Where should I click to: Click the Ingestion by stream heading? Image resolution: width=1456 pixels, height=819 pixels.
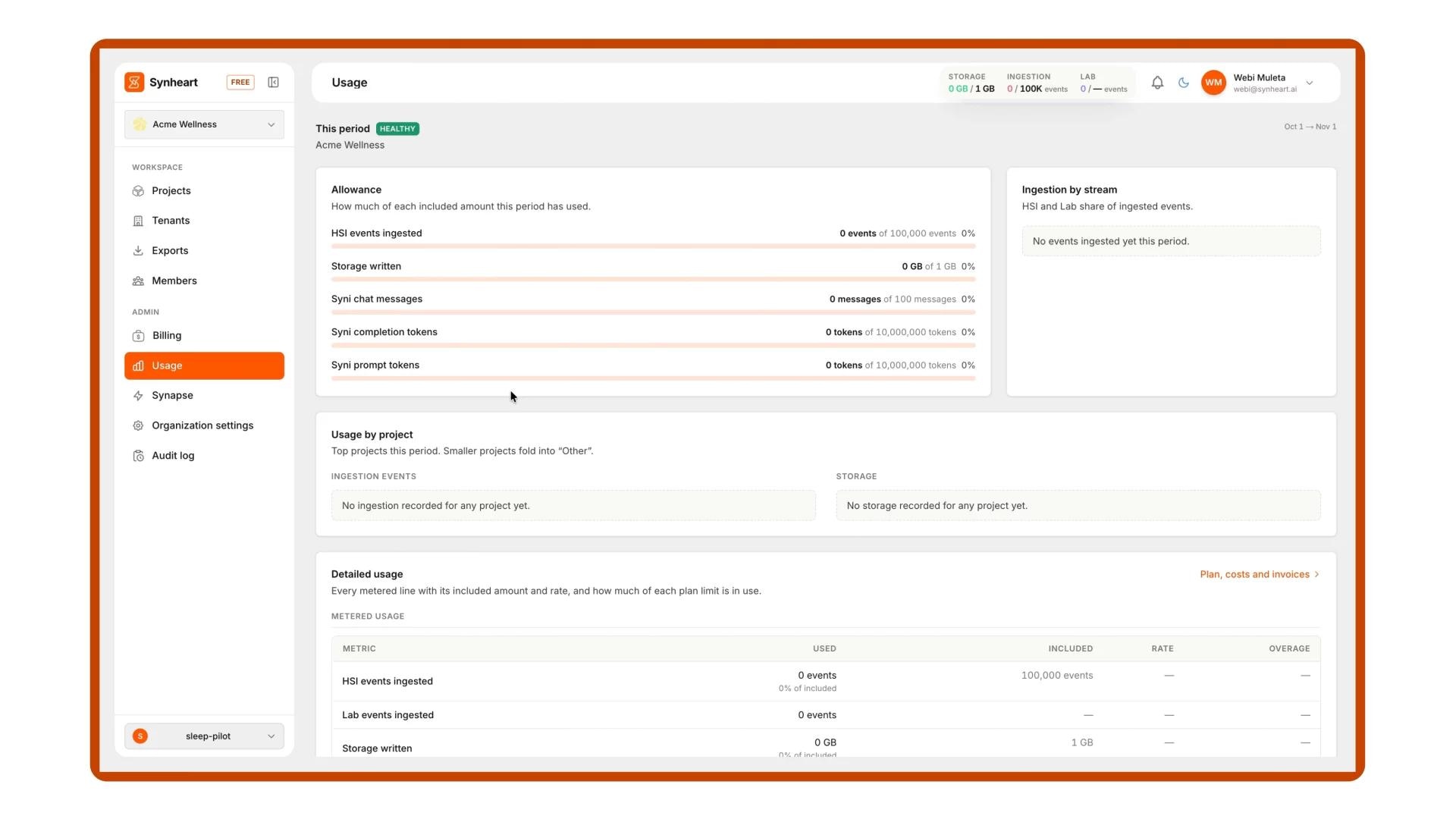[1069, 190]
